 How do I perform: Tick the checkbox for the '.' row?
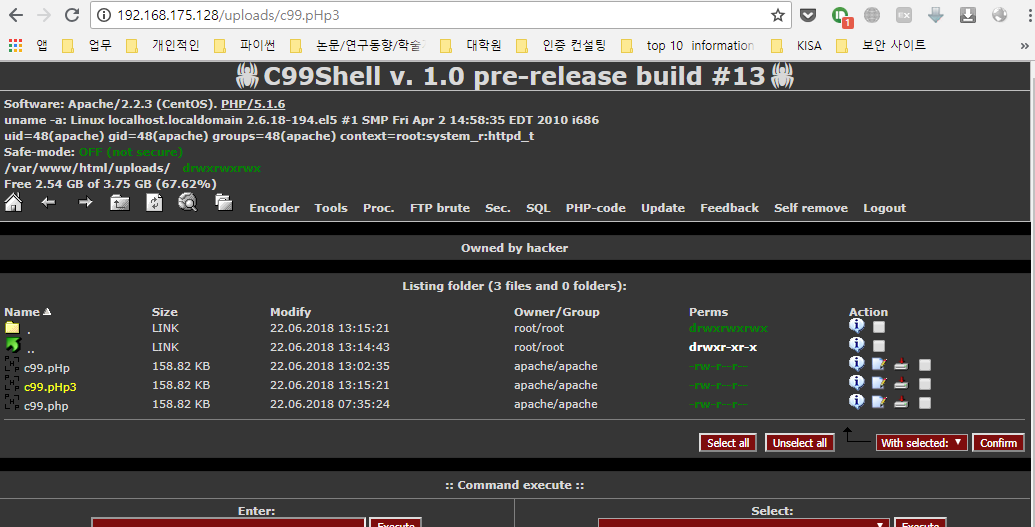879,327
